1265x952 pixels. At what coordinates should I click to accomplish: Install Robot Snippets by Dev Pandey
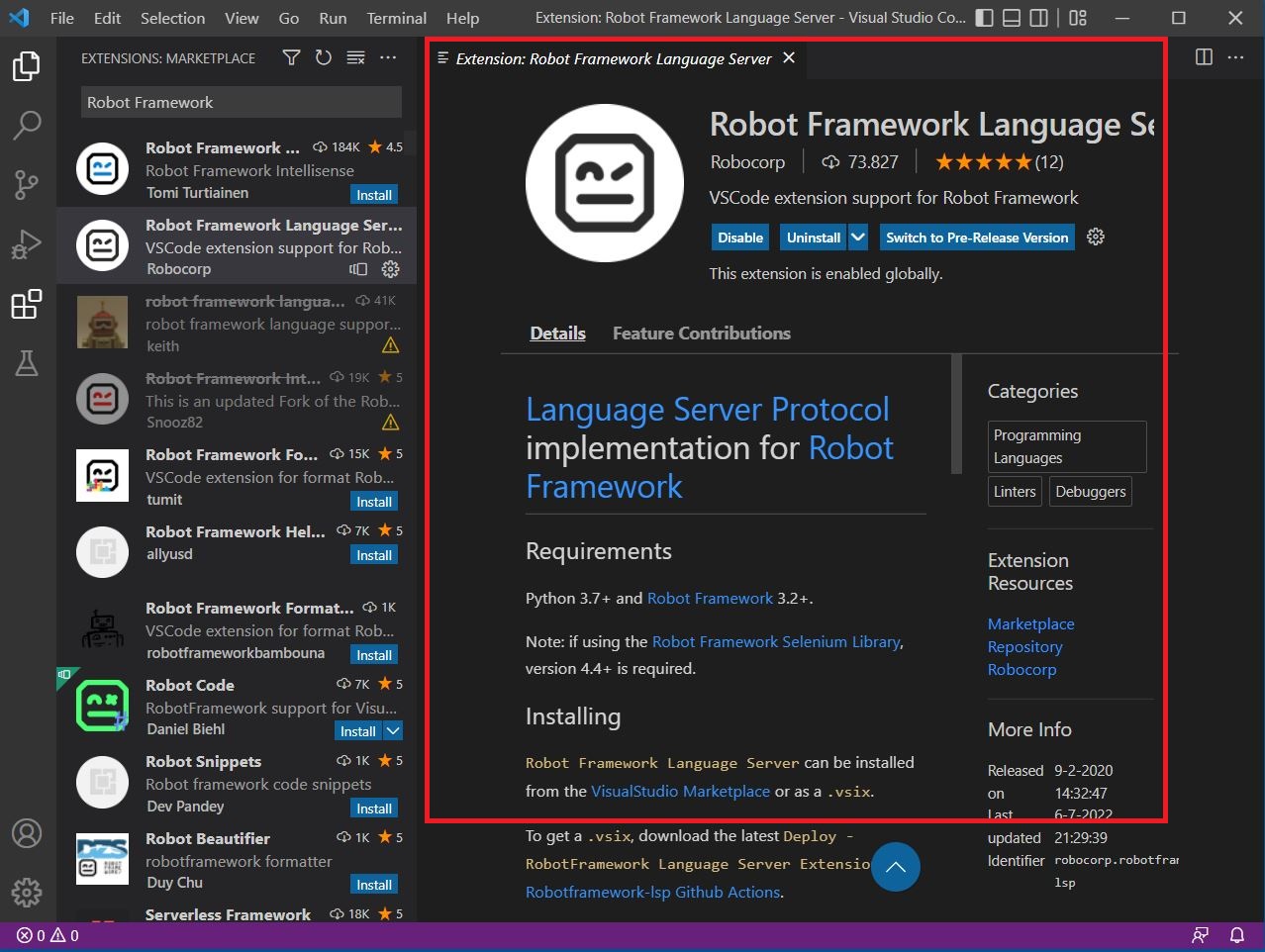[374, 809]
